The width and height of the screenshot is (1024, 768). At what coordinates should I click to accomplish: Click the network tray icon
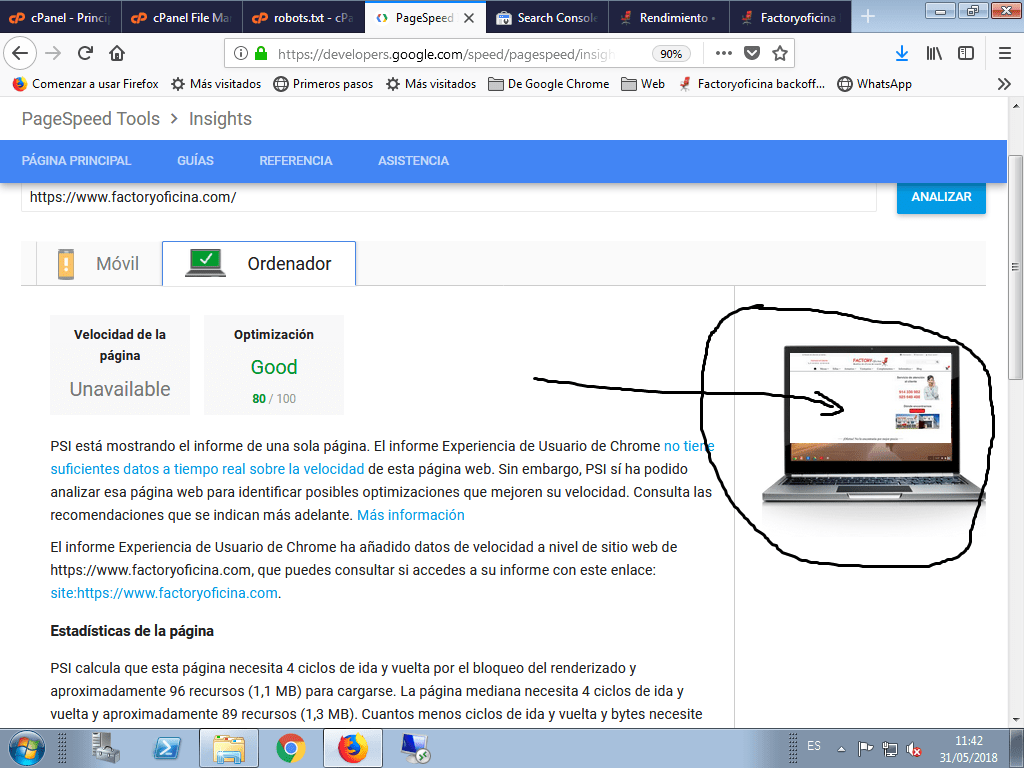tap(889, 748)
